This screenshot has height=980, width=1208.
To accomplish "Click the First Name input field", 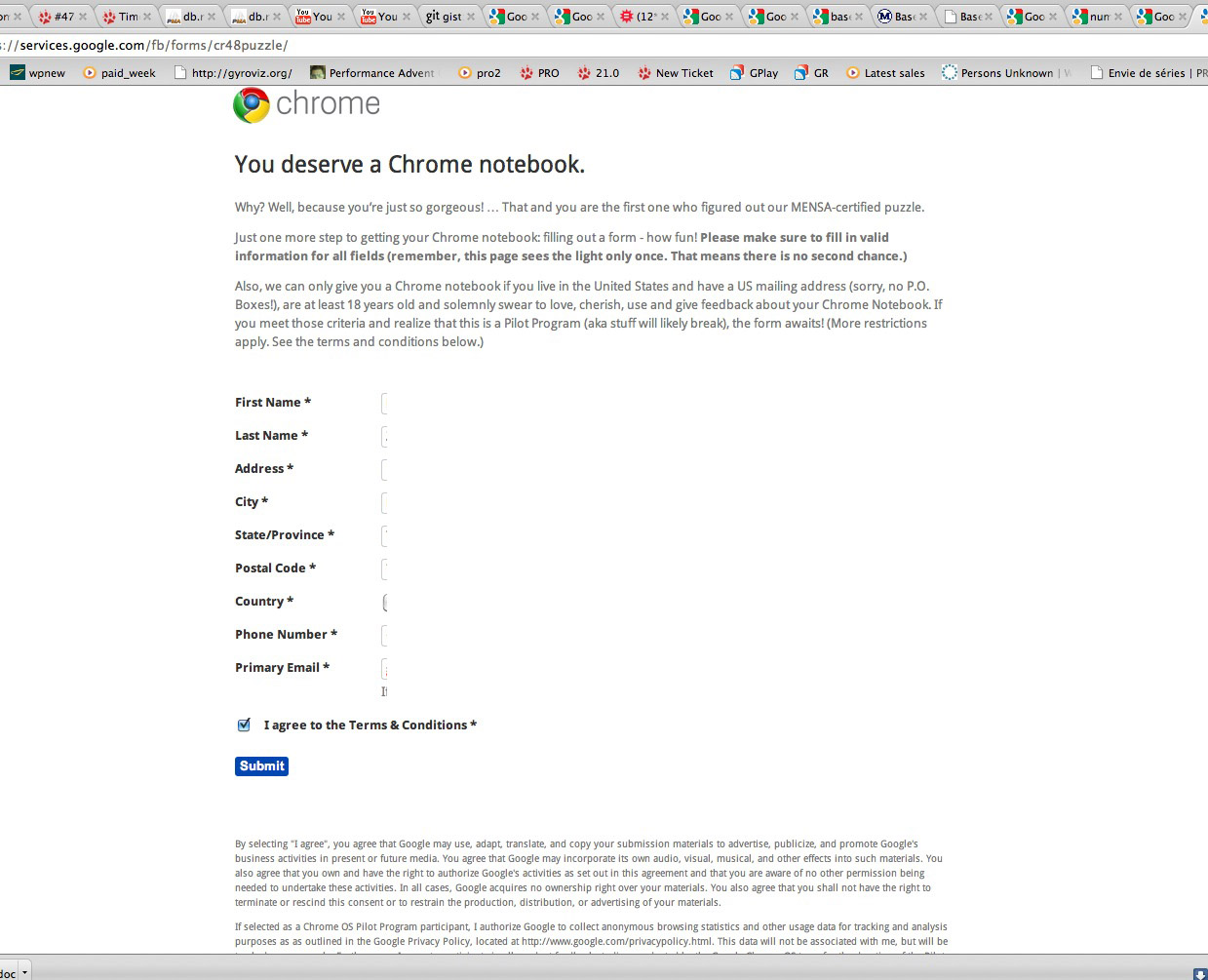I will 385,404.
